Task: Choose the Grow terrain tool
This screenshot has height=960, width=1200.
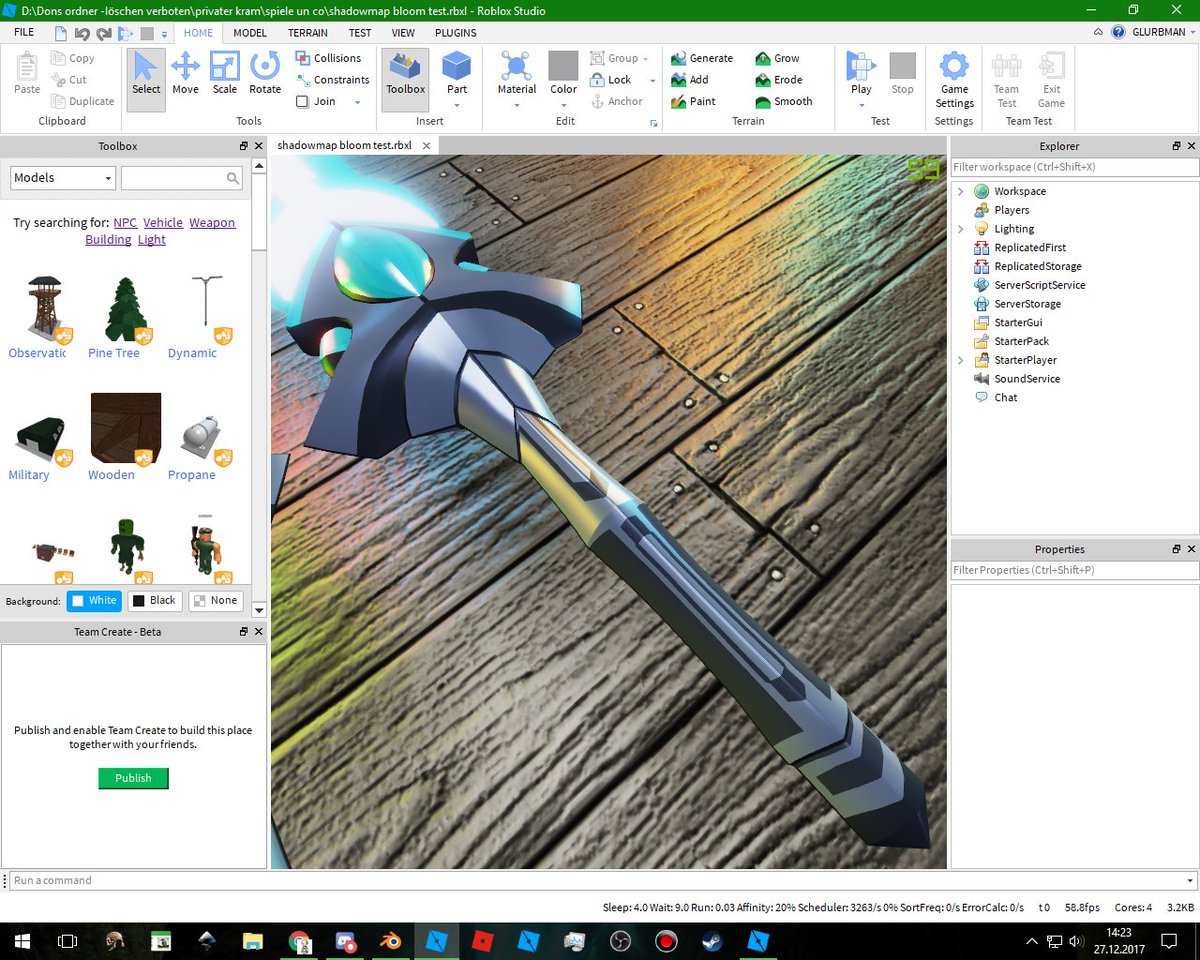Action: coord(777,58)
